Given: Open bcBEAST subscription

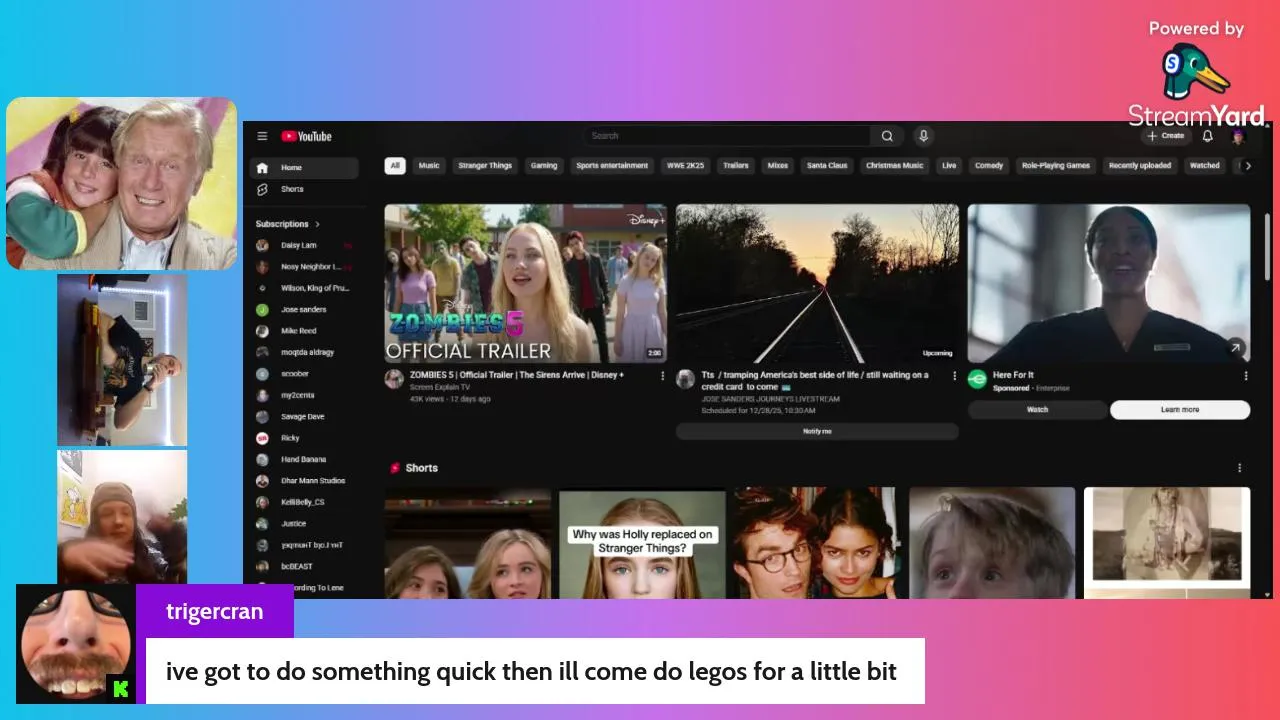Looking at the screenshot, I should coord(304,566).
